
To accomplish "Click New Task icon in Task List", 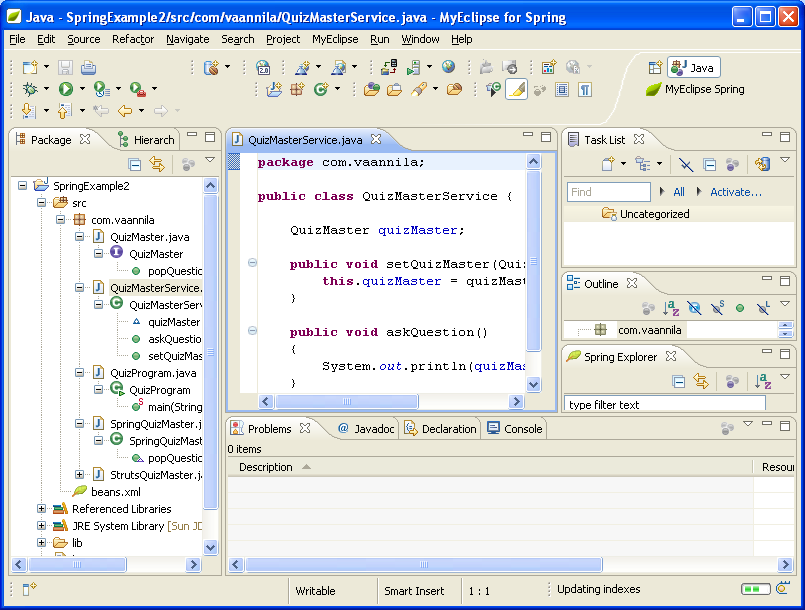I will click(x=608, y=164).
